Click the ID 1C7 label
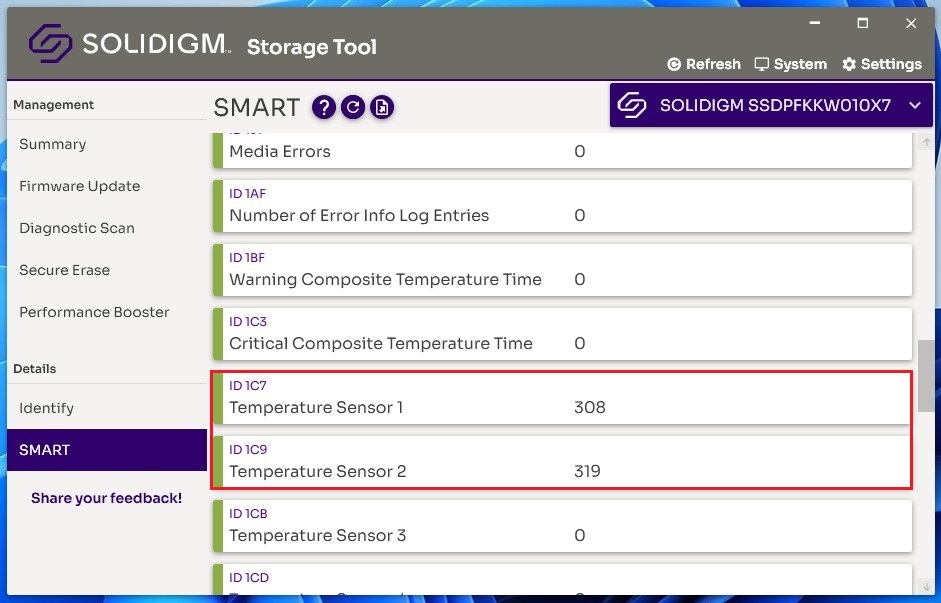Image resolution: width=941 pixels, height=603 pixels. (x=248, y=385)
